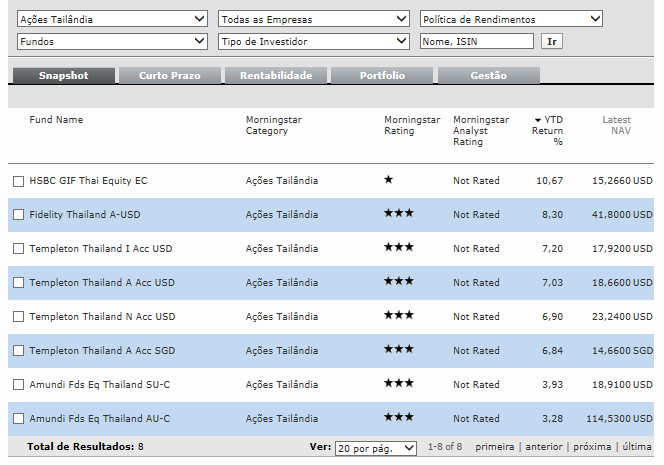Open the Tipo de Investidor dropdown
The height and width of the screenshot is (465, 664).
click(314, 42)
